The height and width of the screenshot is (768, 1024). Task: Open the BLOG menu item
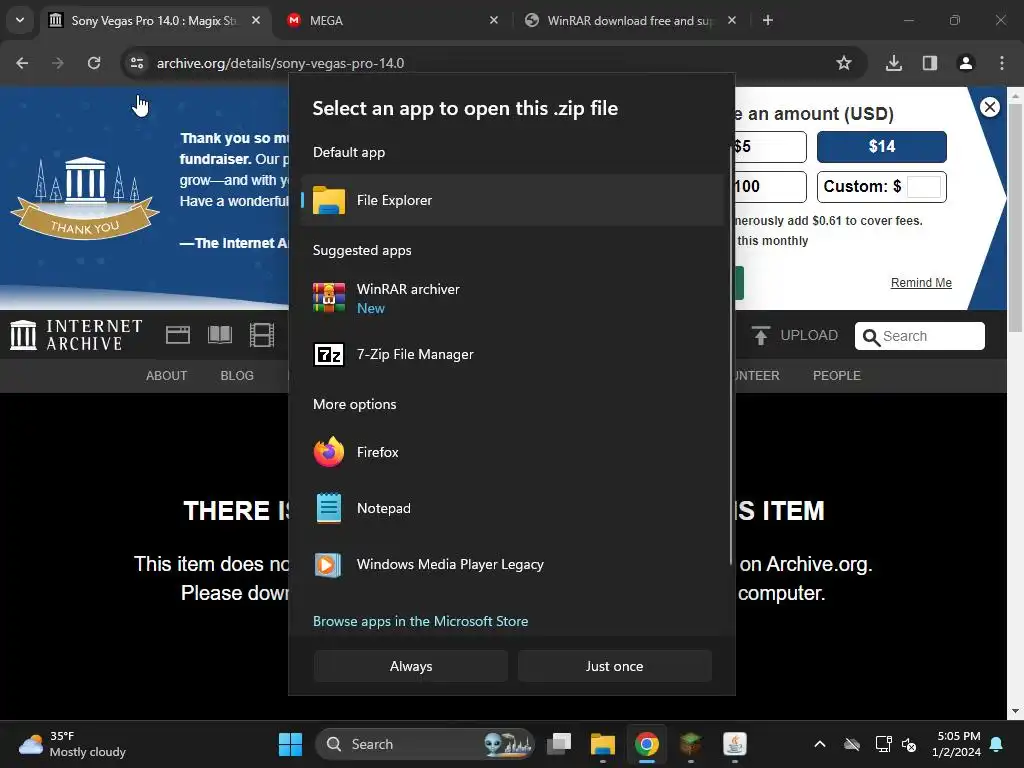[x=237, y=376]
